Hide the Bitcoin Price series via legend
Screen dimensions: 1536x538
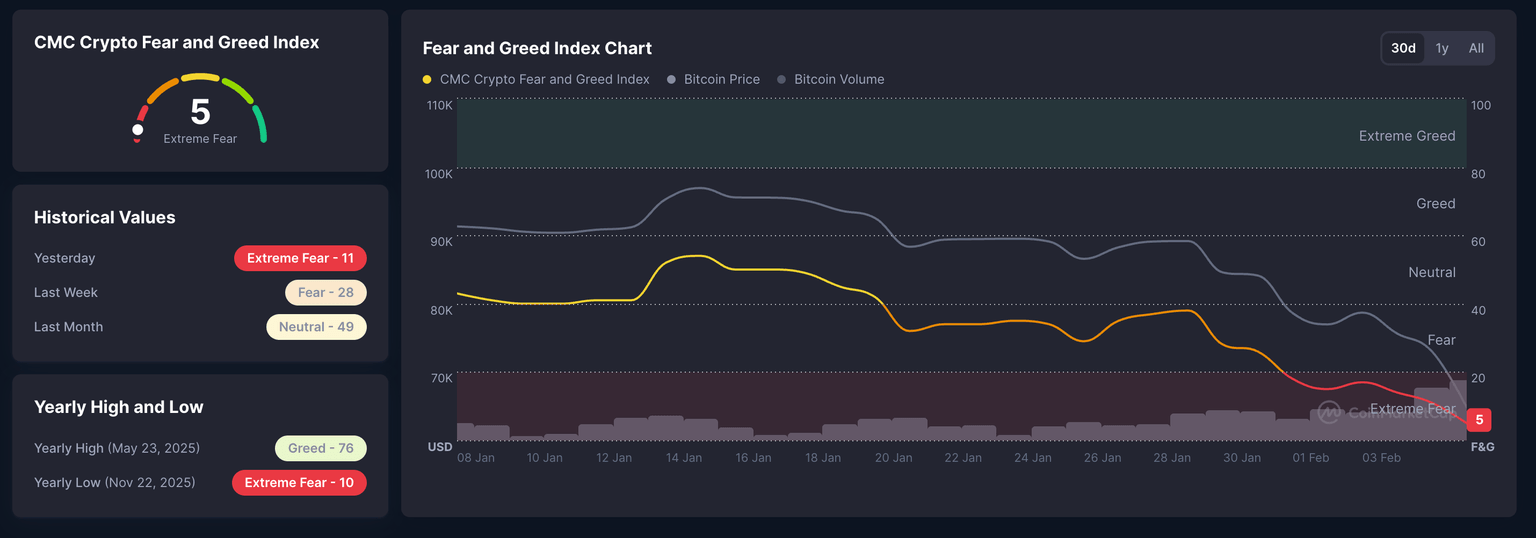point(721,80)
